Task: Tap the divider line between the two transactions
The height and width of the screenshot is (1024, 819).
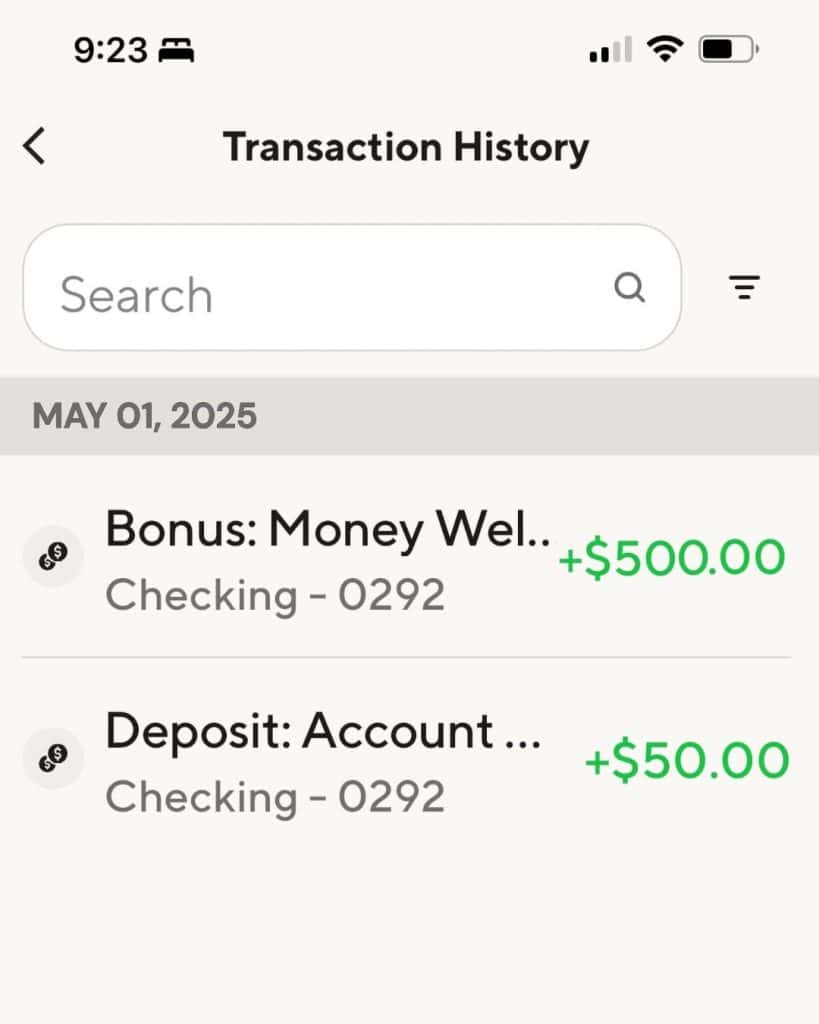Action: coord(406,657)
